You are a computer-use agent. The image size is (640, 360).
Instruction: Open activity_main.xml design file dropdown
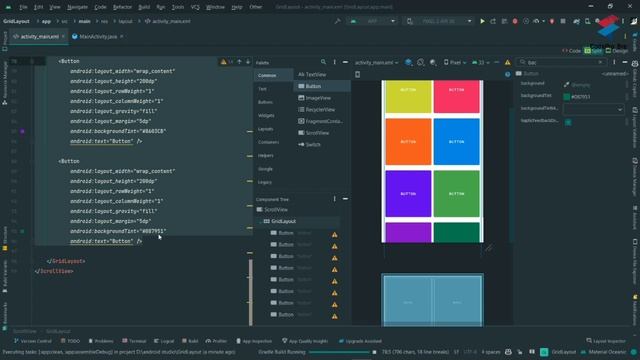pos(376,62)
